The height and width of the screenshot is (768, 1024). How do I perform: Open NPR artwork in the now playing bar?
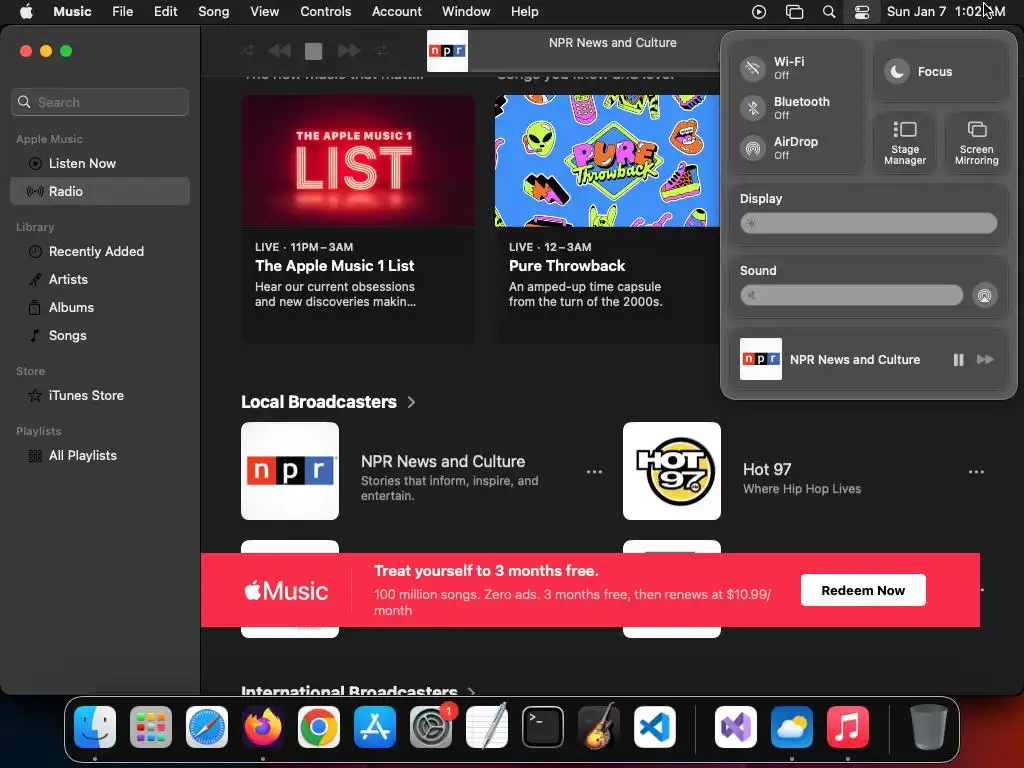pos(447,51)
